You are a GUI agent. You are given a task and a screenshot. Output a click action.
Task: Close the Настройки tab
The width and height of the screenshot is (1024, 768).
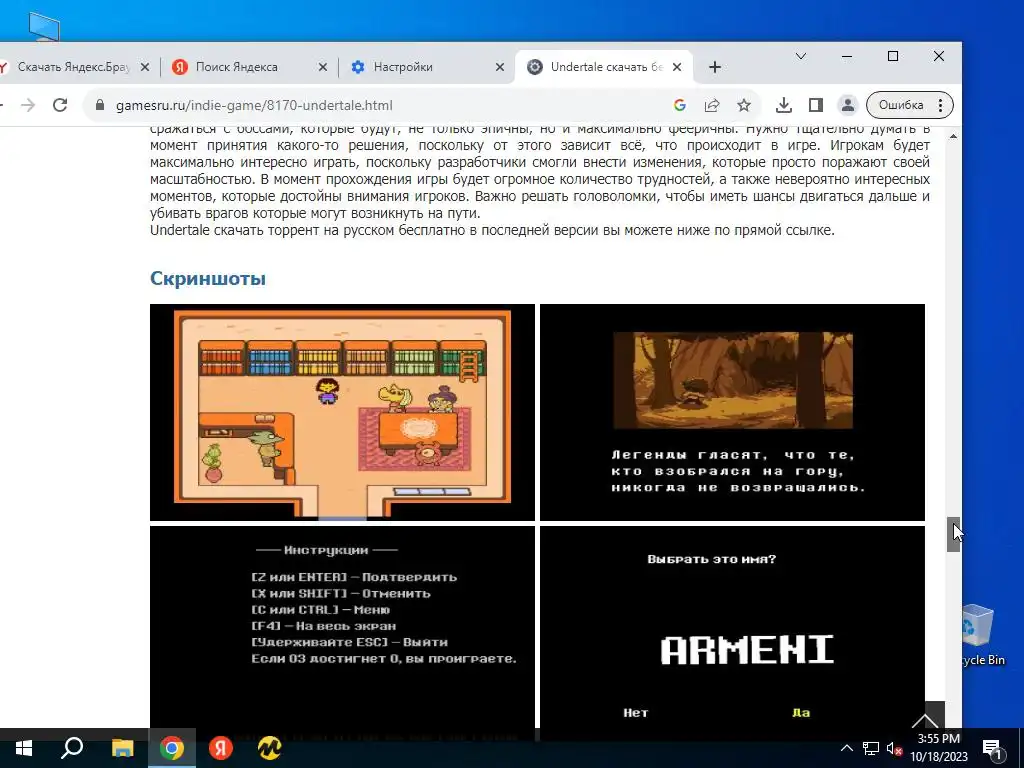click(500, 67)
